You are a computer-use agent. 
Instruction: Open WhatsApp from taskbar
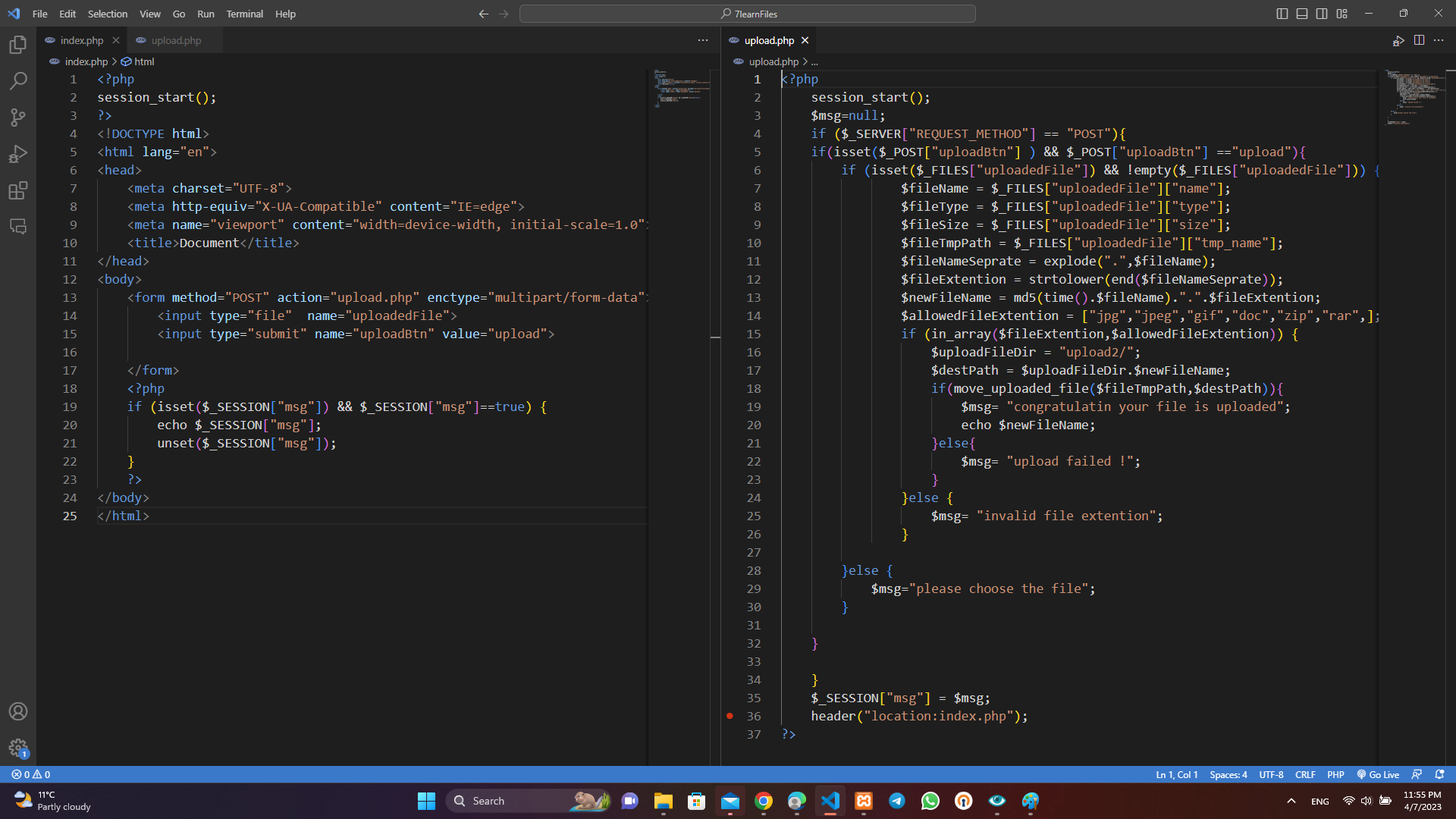930,801
